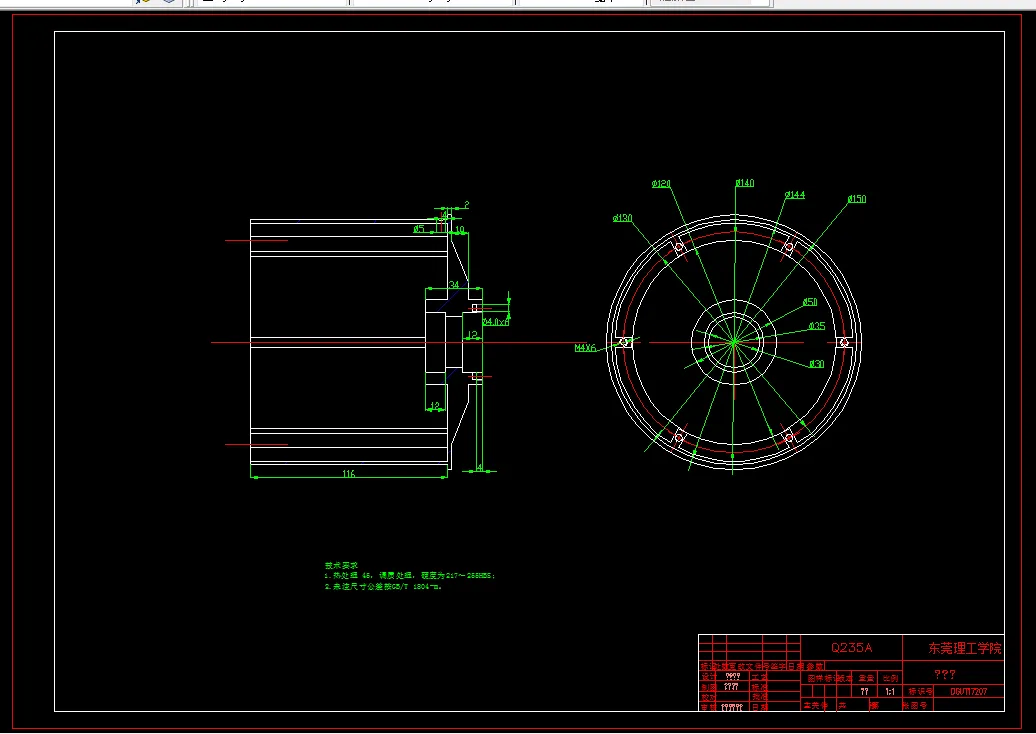Click the Ø140 diameter annotation
1036x734 pixels.
[744, 183]
